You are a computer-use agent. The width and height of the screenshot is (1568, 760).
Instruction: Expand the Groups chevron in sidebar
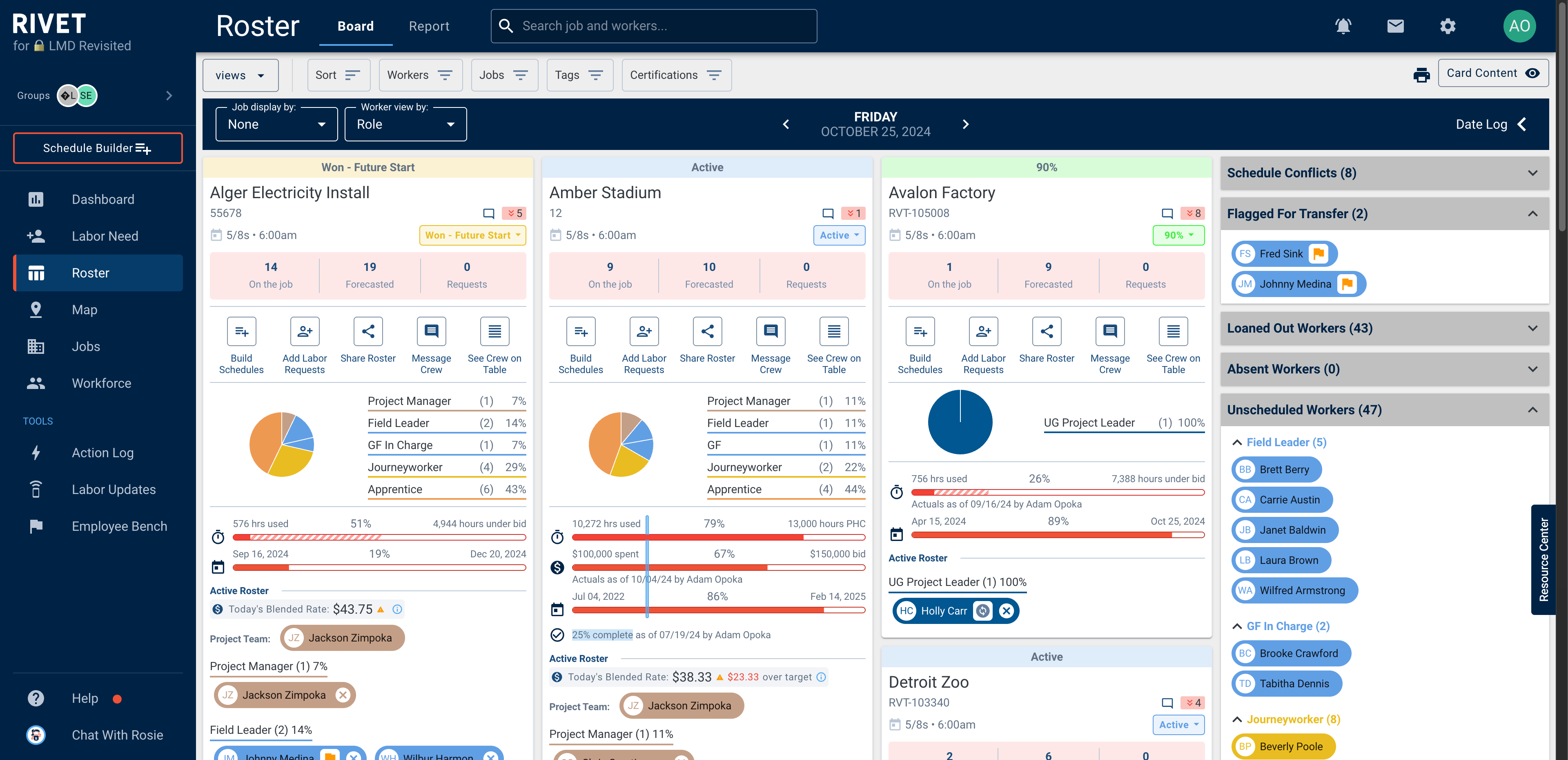(169, 96)
